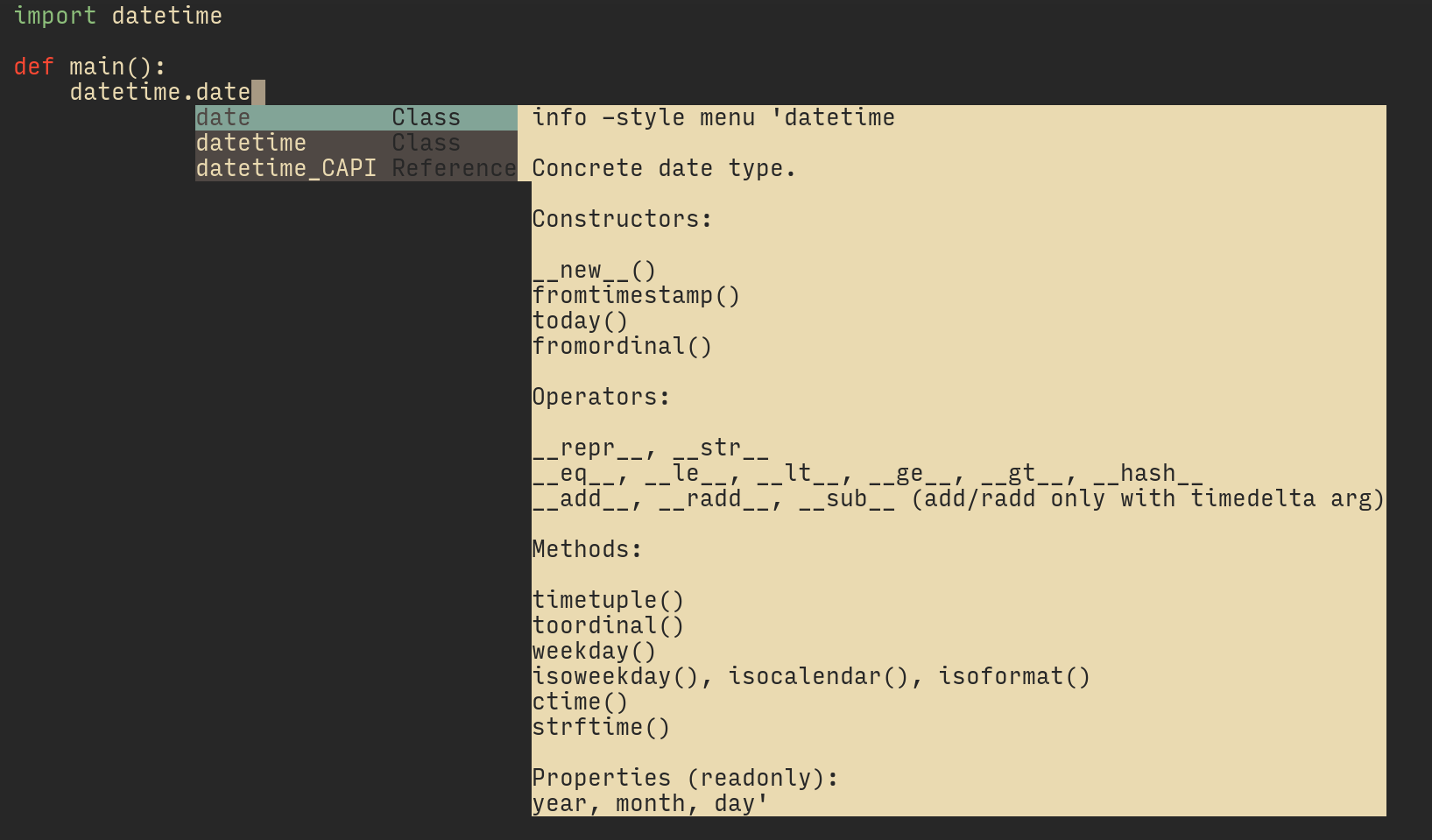Select 'weekday()' in the docs popup
The height and width of the screenshot is (840, 1432).
coord(595,650)
